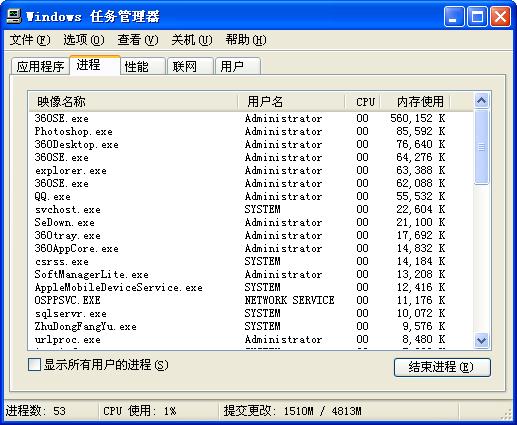517x425 pixels.
Task: Select the SeDown.exe process
Action: 251,222
